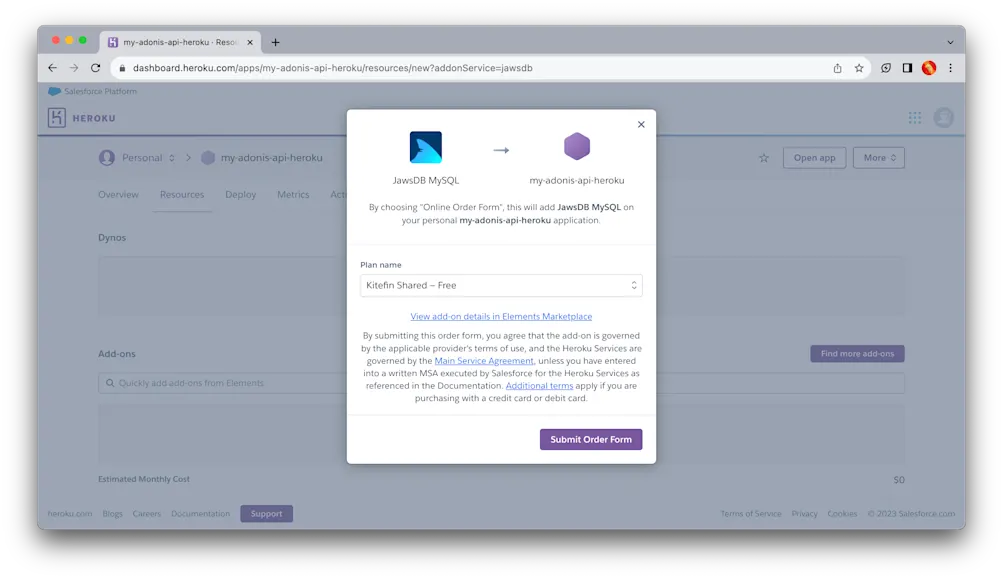The width and height of the screenshot is (1003, 579).
Task: Click the JawsDB MySQL shark logo
Action: click(425, 147)
